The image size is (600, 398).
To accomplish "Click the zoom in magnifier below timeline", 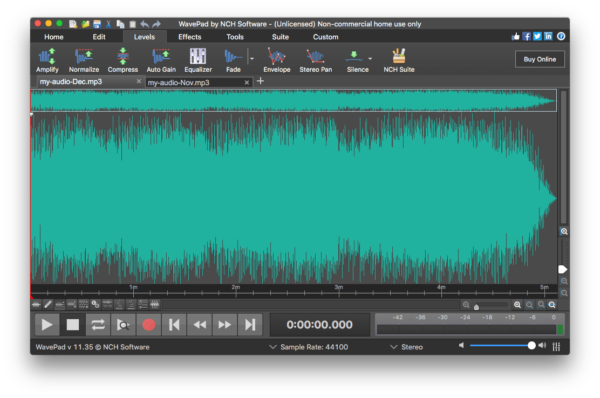I will [517, 305].
